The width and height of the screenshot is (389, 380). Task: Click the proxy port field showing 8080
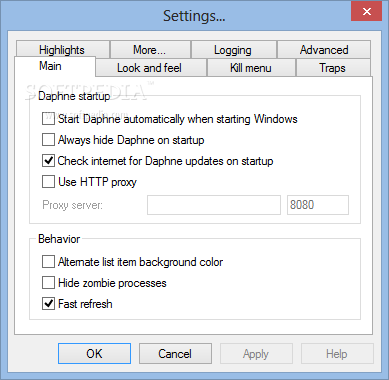318,205
